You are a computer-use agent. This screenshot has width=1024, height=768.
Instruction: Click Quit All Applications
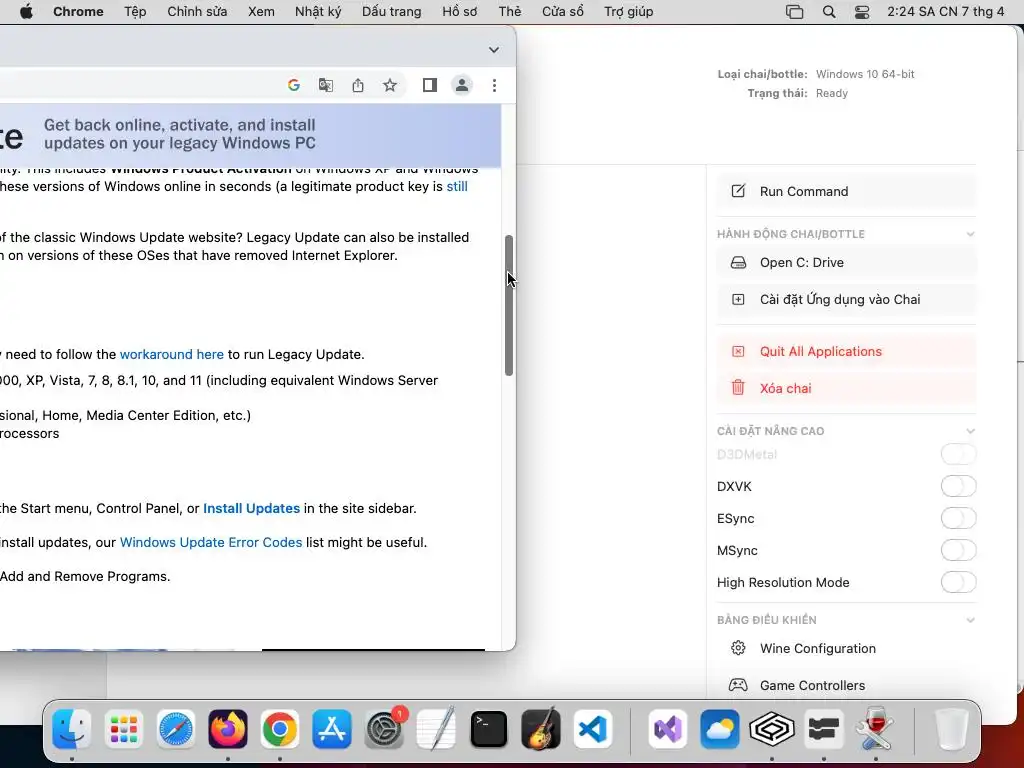[846, 351]
